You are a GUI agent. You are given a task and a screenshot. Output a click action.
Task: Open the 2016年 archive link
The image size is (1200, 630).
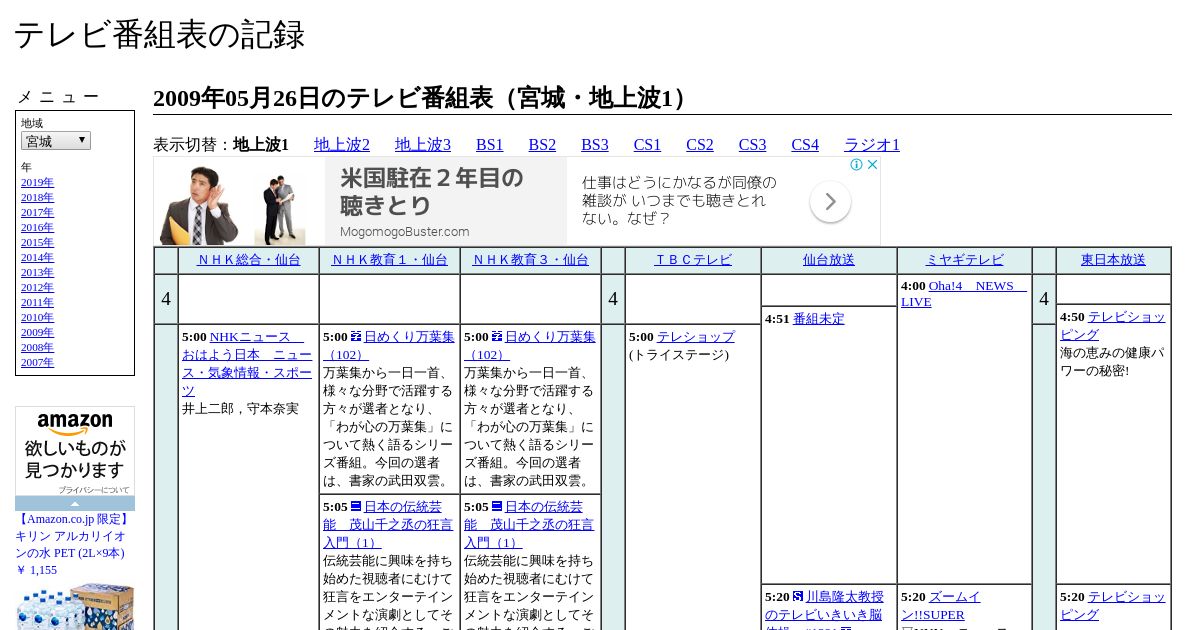coord(37,227)
